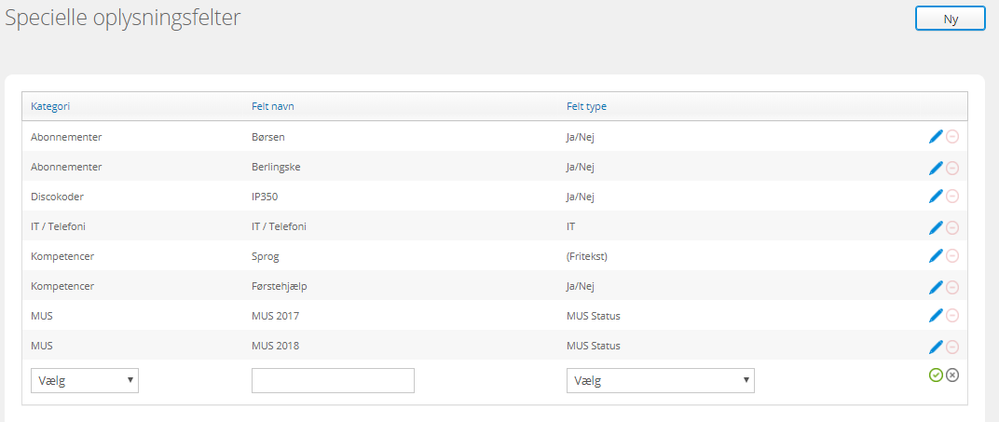
Task: Click the Sprog field name
Action: click(x=266, y=256)
